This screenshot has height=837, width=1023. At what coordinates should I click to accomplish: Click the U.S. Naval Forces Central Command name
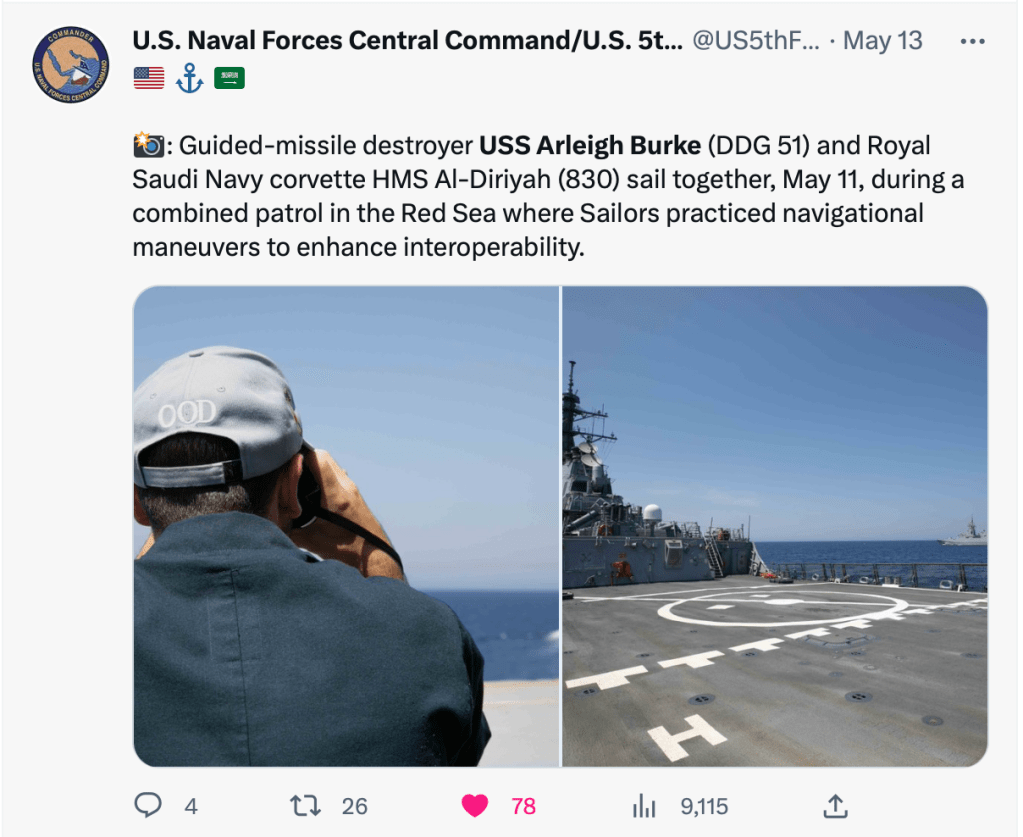coord(407,41)
